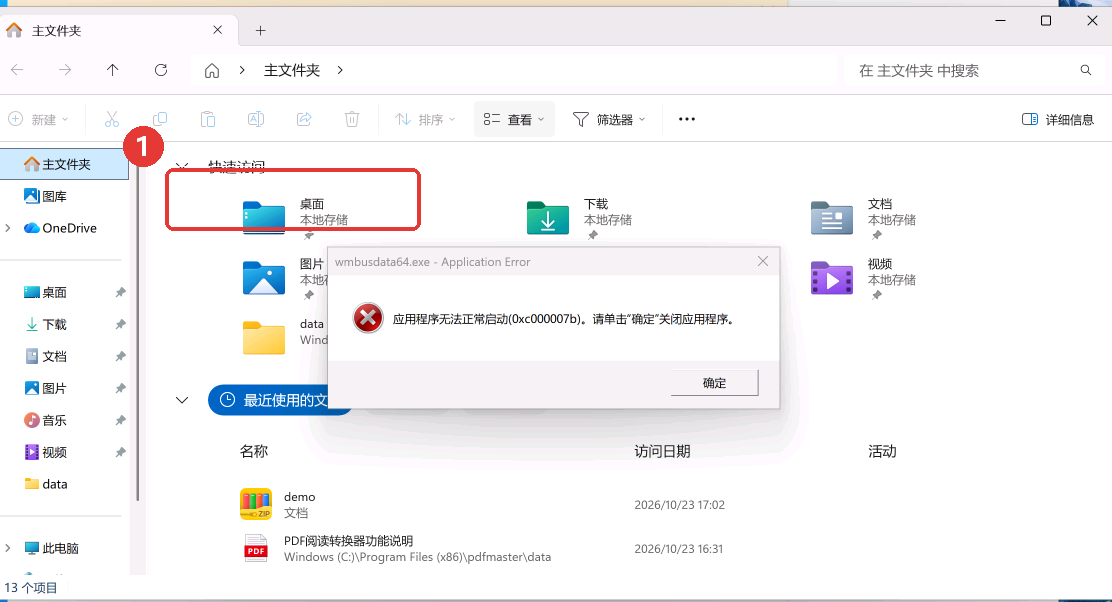Screen dimensions: 1112x602
Task: Toggle the 详细信息 details pane
Action: 1058,119
